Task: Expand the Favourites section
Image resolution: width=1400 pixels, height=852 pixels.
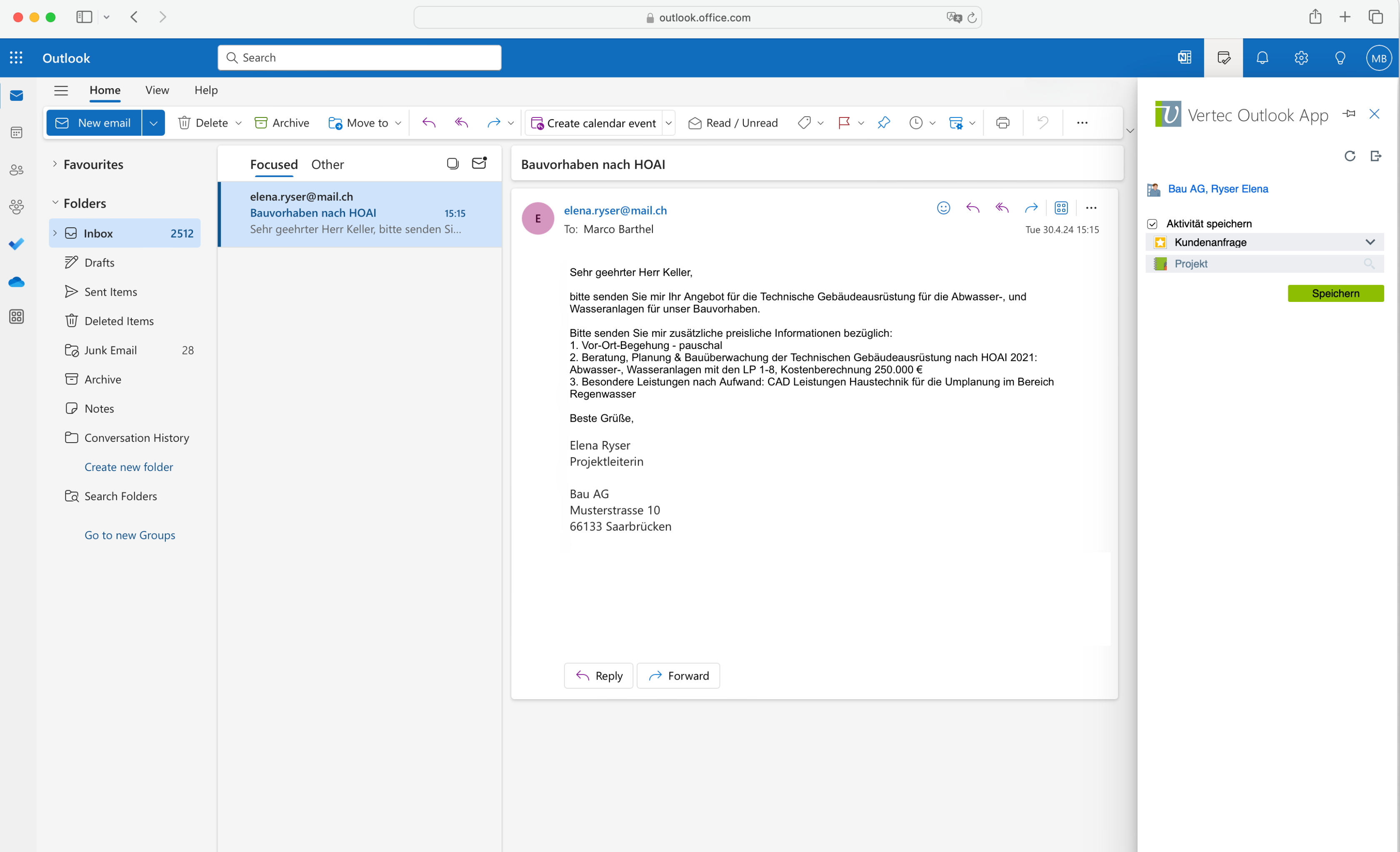Action: (55, 164)
